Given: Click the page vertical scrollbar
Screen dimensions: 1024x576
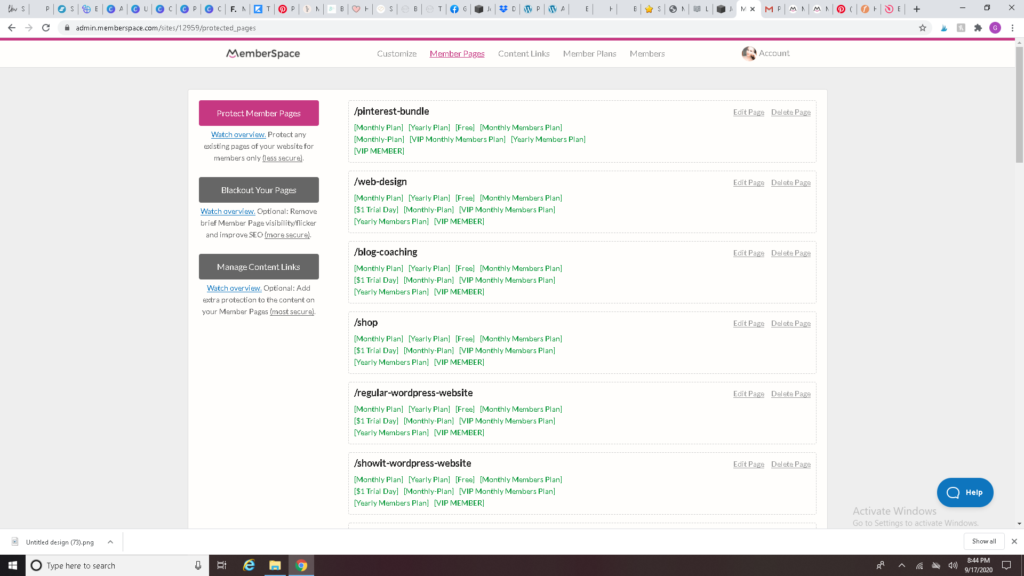Looking at the screenshot, I should point(1019,104).
